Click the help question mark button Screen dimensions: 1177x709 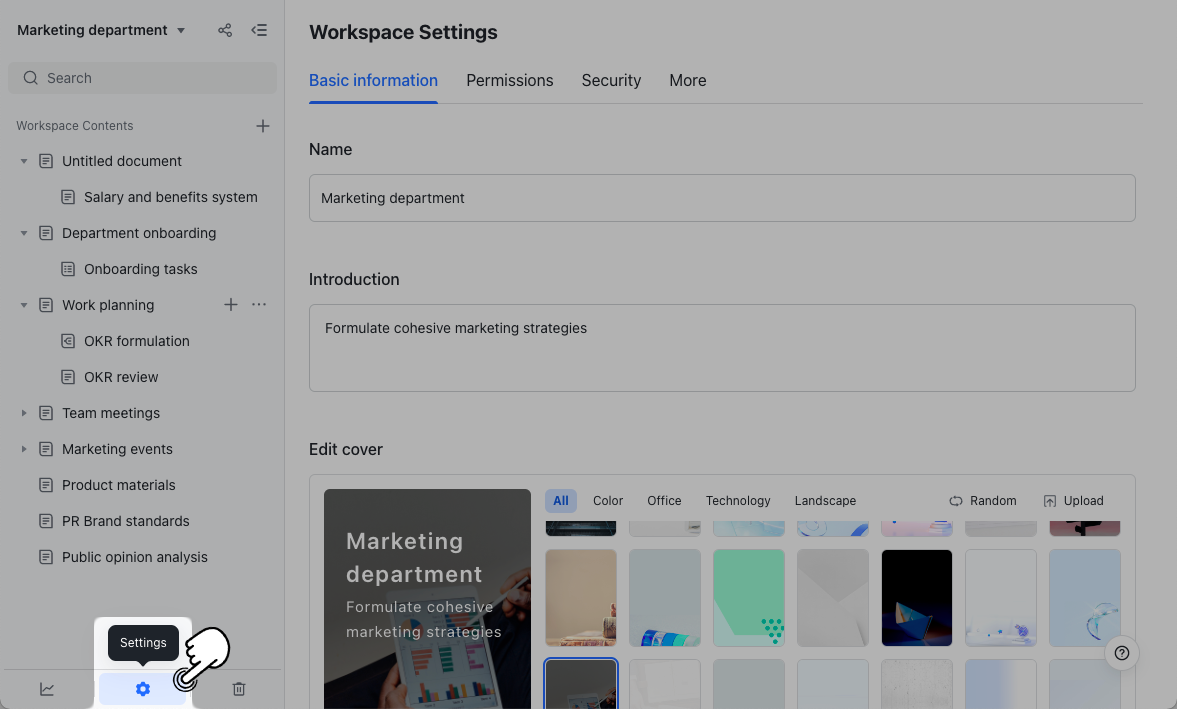tap(1122, 653)
